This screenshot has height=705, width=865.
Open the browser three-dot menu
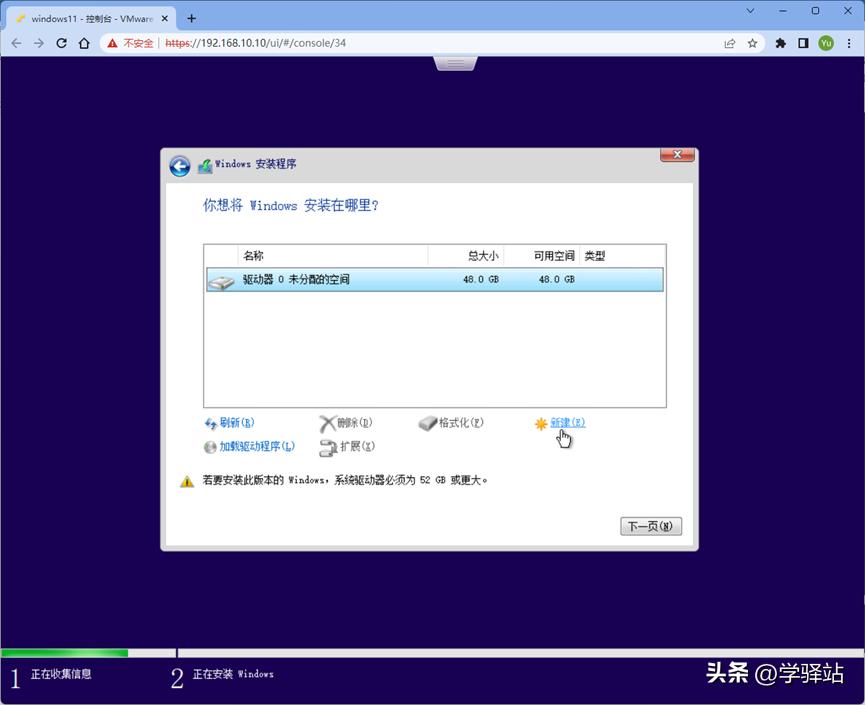[x=851, y=43]
